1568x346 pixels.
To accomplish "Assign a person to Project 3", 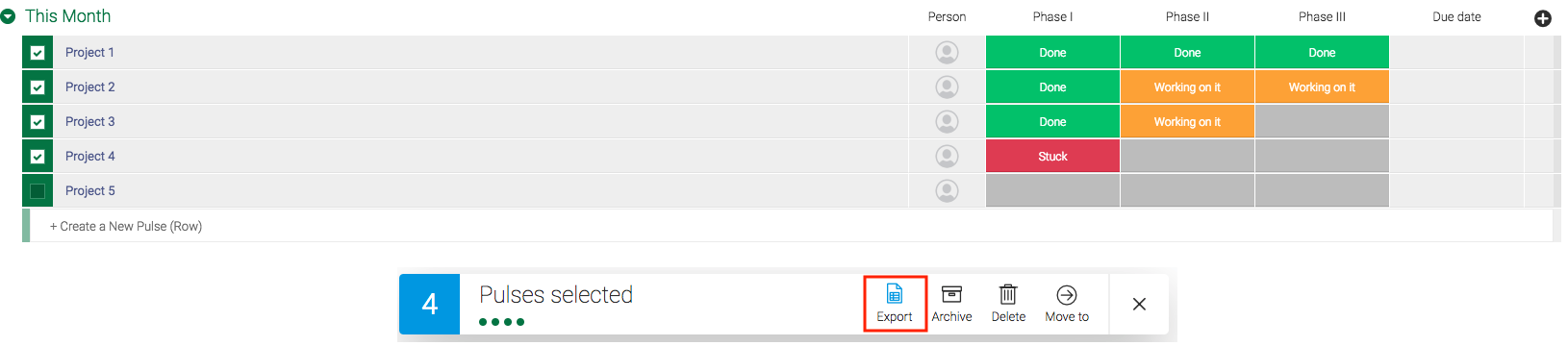I will (x=947, y=121).
